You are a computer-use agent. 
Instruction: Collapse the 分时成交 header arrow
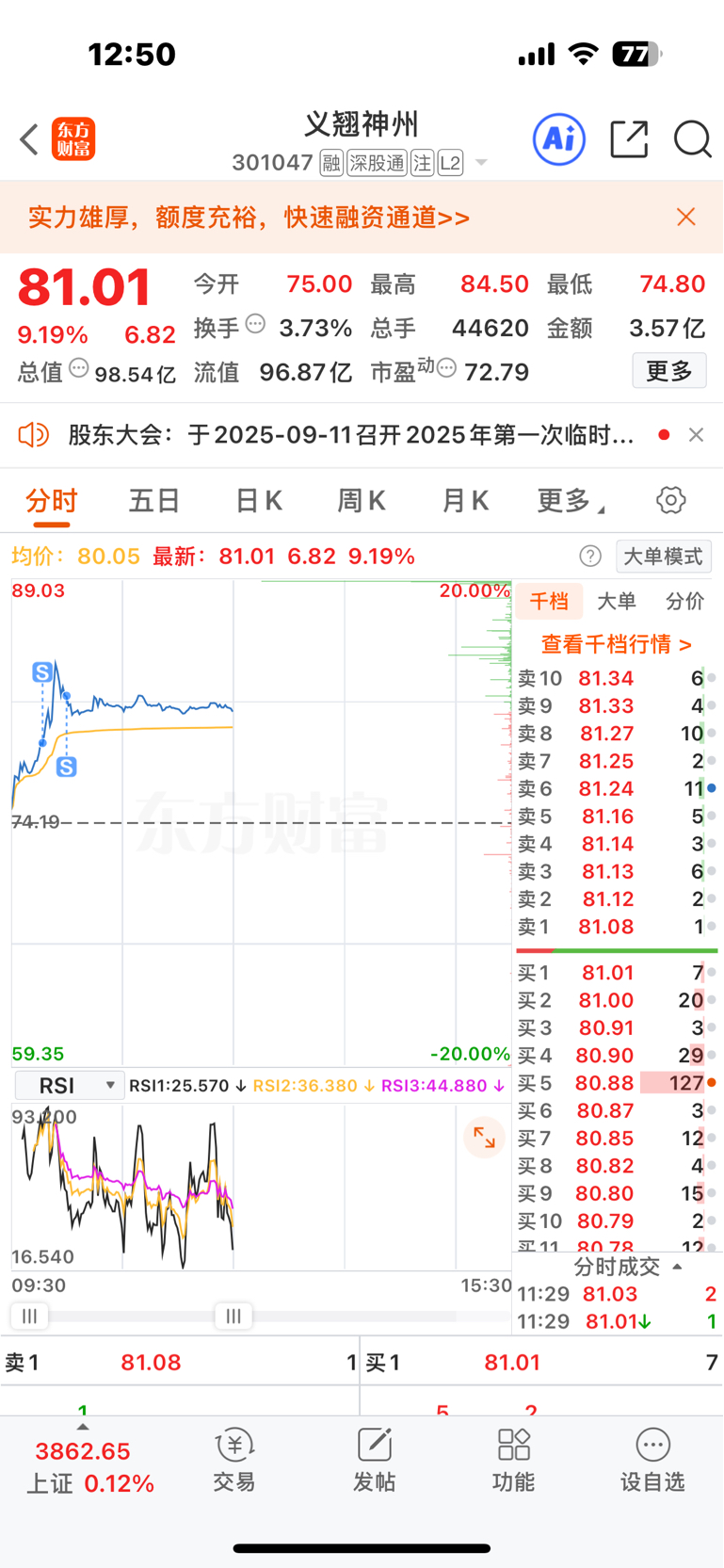[x=677, y=1267]
